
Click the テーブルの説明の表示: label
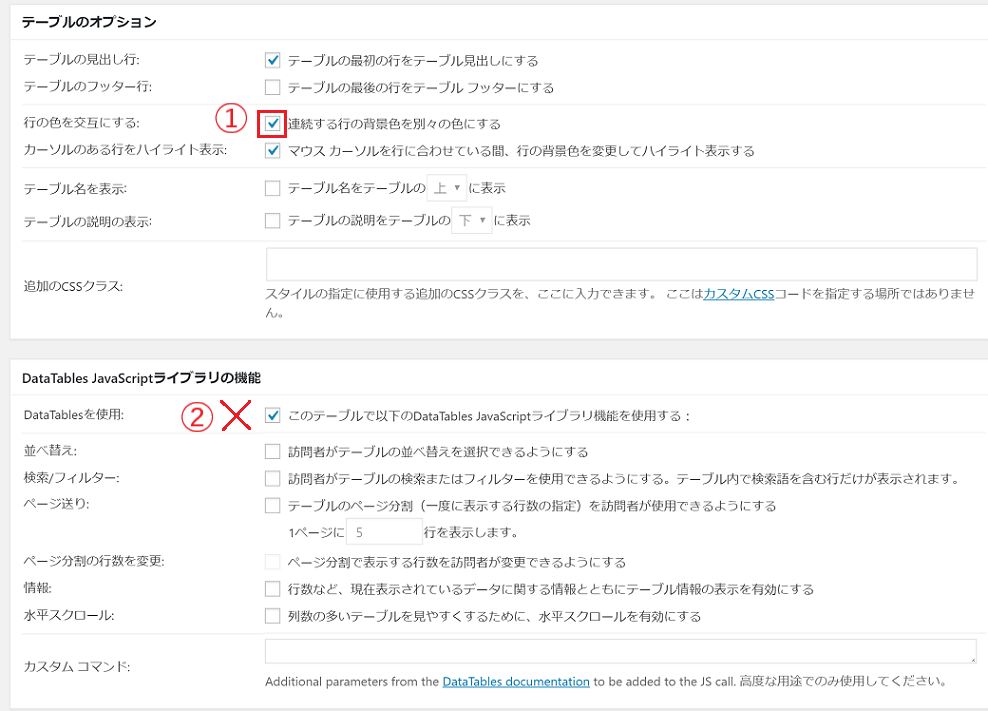88,222
